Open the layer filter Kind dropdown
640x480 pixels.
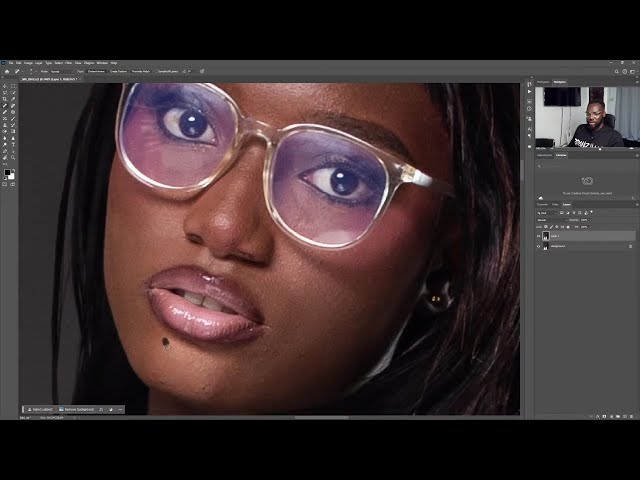547,213
